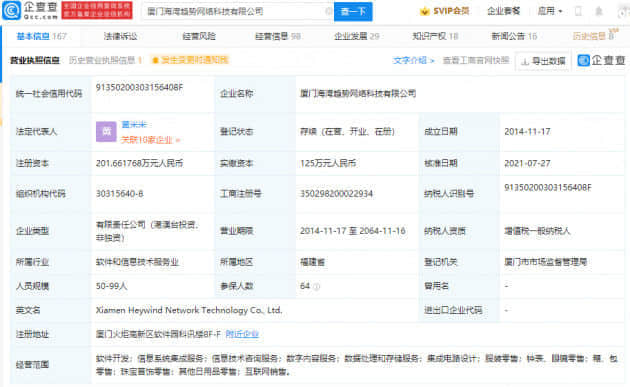Select the registered address text
Viewport: 630px width, 387px height.
(158, 334)
